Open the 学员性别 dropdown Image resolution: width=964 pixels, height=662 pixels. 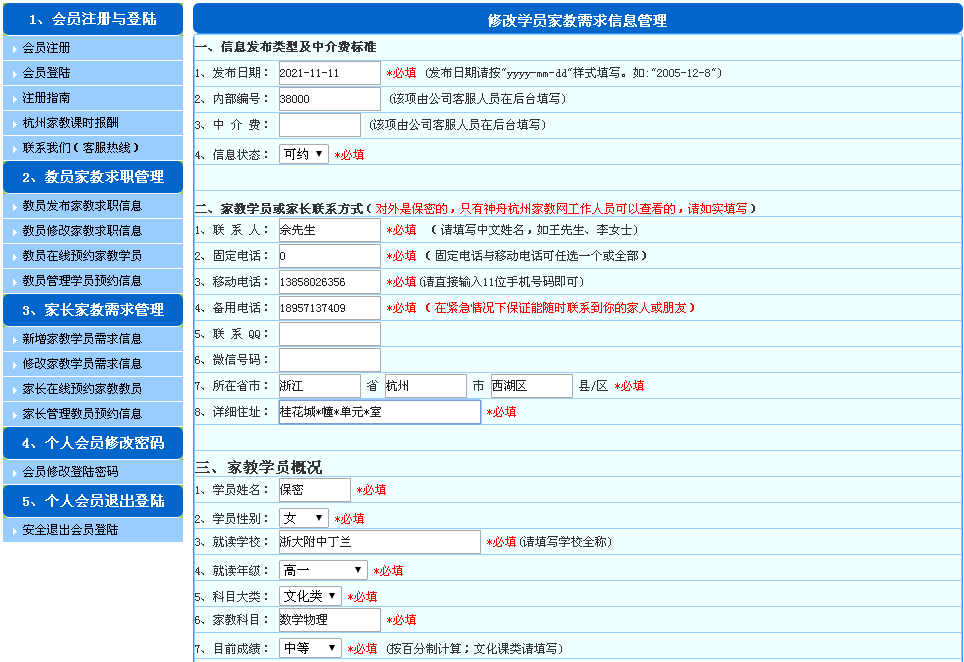click(x=304, y=518)
